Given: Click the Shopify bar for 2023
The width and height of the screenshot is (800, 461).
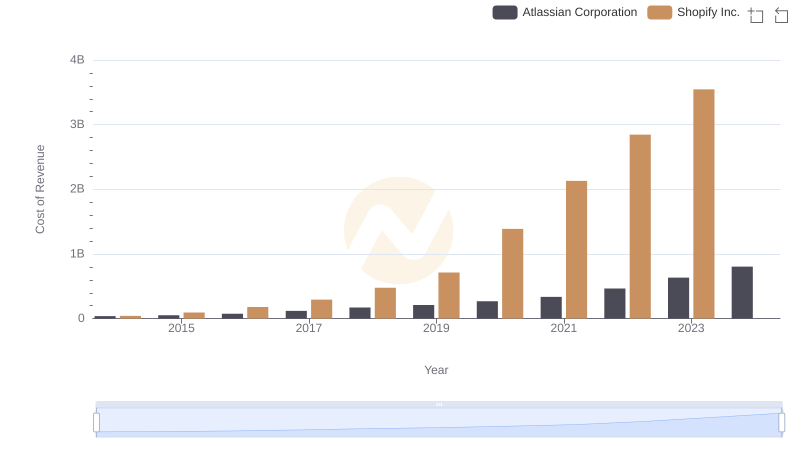Looking at the screenshot, I should [x=704, y=204].
